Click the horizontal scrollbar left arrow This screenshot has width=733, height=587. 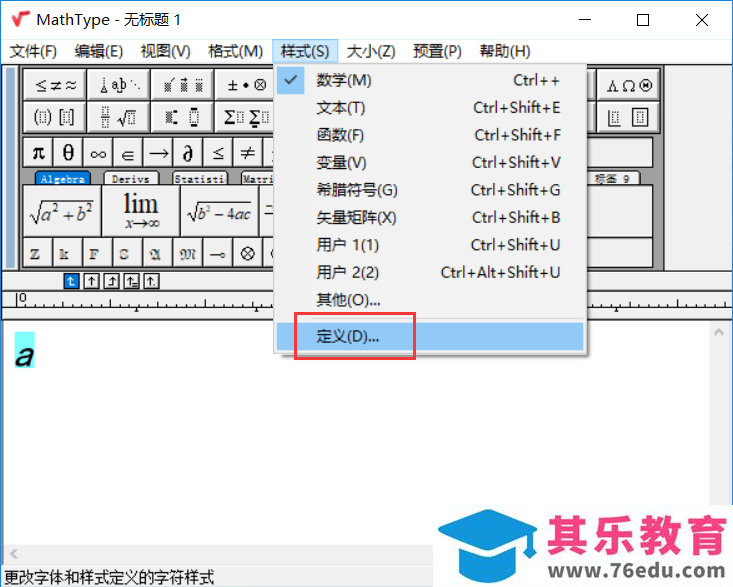click(x=14, y=554)
